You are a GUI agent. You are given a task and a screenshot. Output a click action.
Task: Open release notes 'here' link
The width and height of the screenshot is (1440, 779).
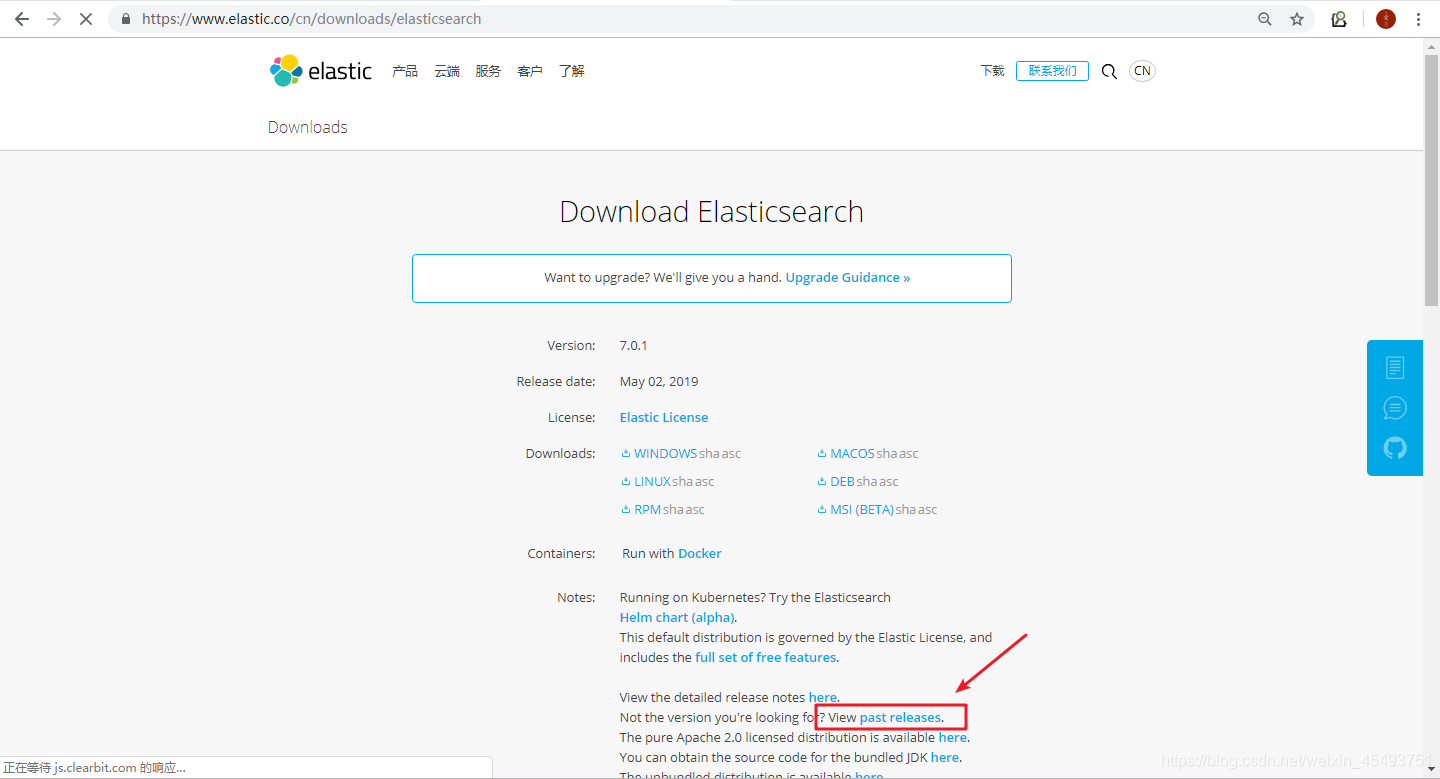tap(823, 698)
